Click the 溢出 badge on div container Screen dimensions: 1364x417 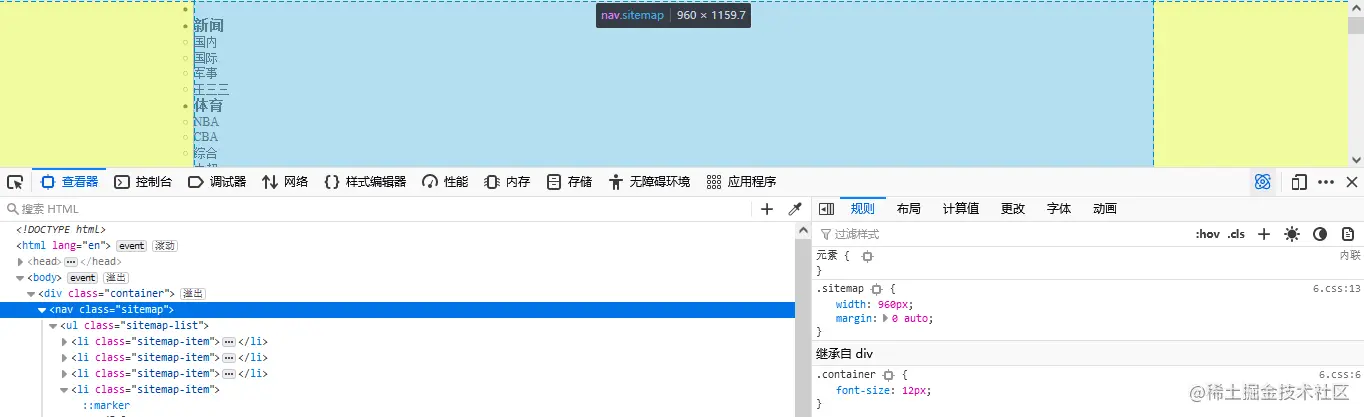click(193, 293)
